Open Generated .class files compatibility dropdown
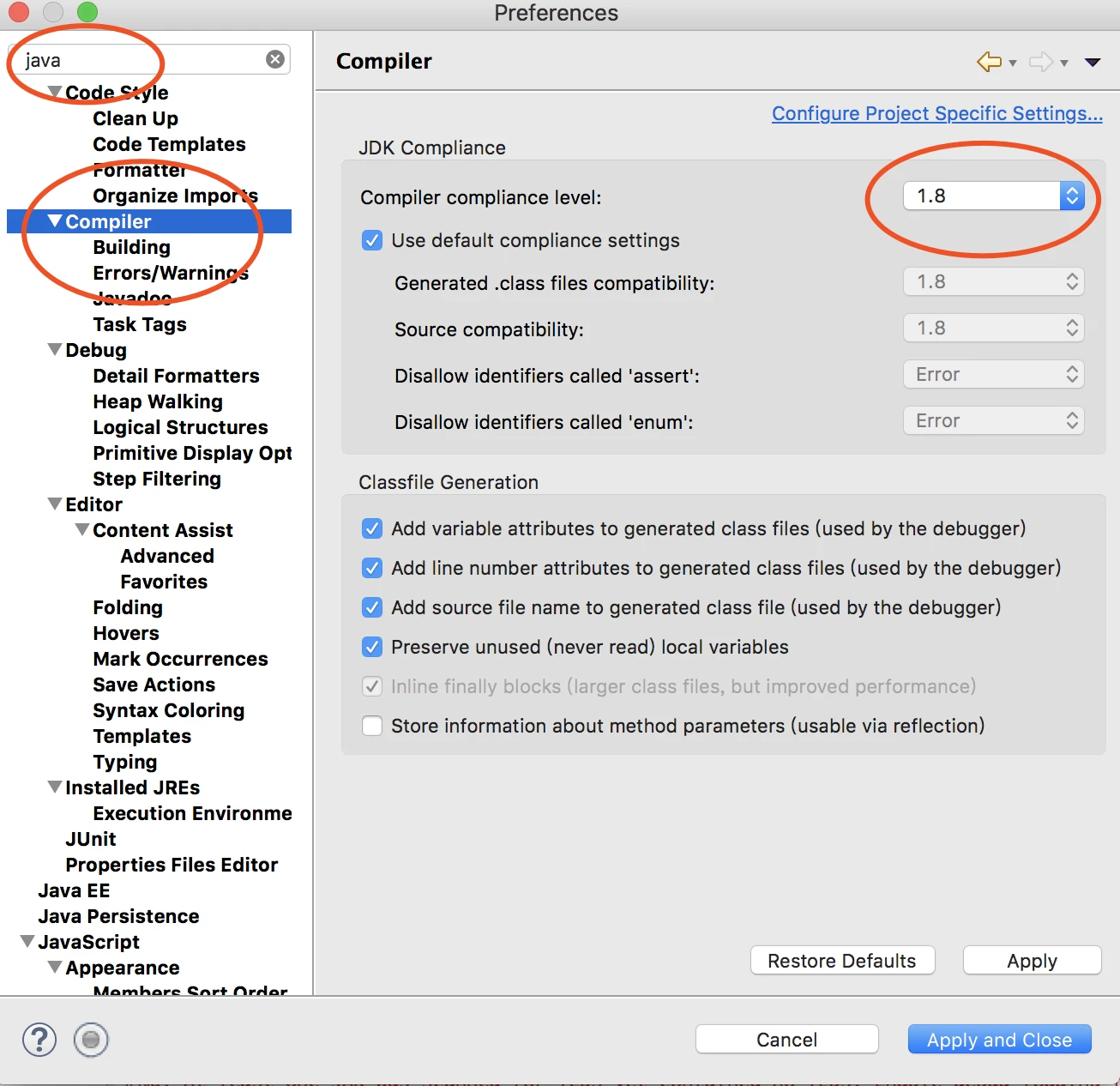Image resolution: width=1120 pixels, height=1086 pixels. [x=994, y=281]
